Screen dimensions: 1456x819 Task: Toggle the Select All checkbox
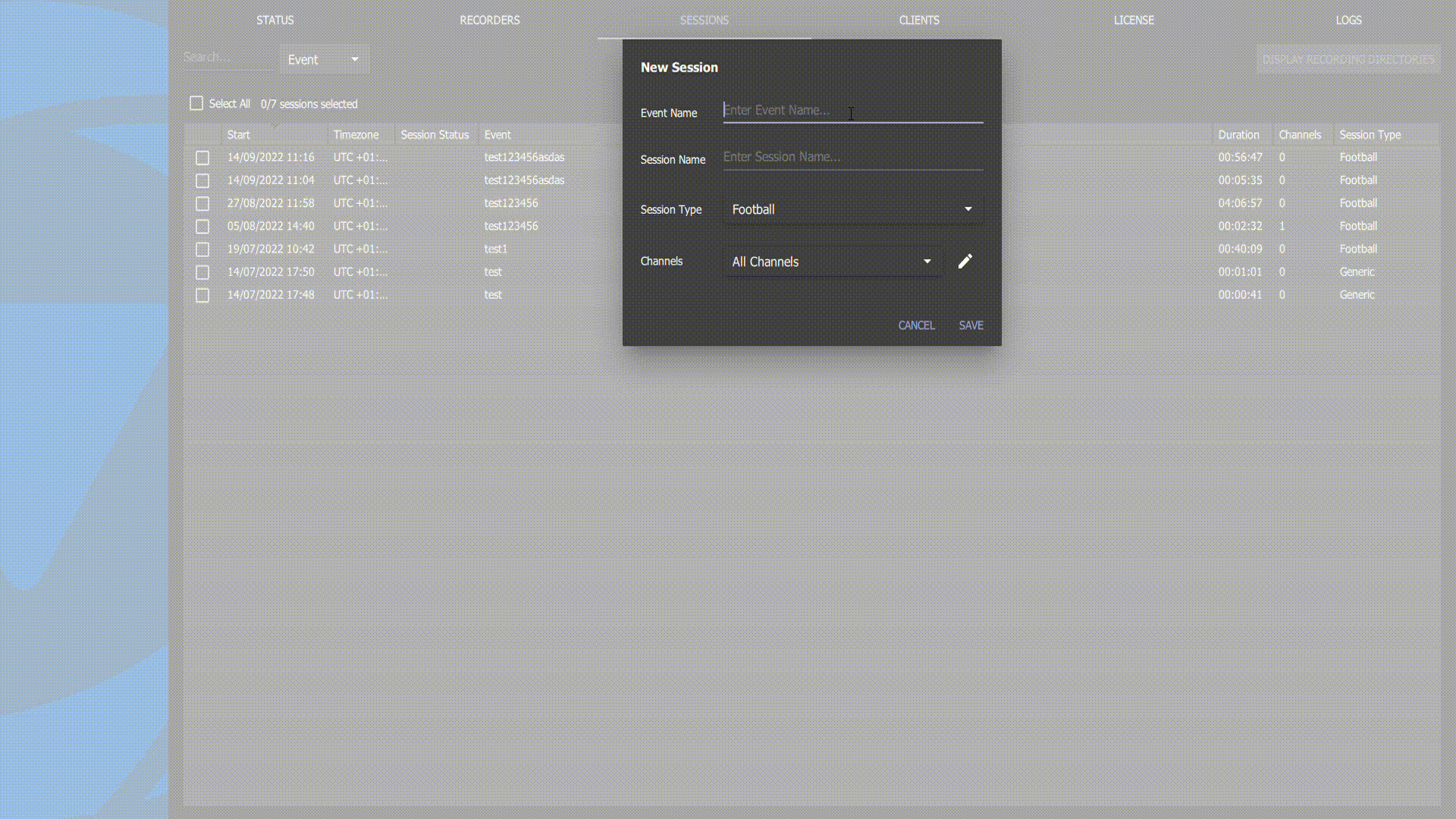(196, 103)
